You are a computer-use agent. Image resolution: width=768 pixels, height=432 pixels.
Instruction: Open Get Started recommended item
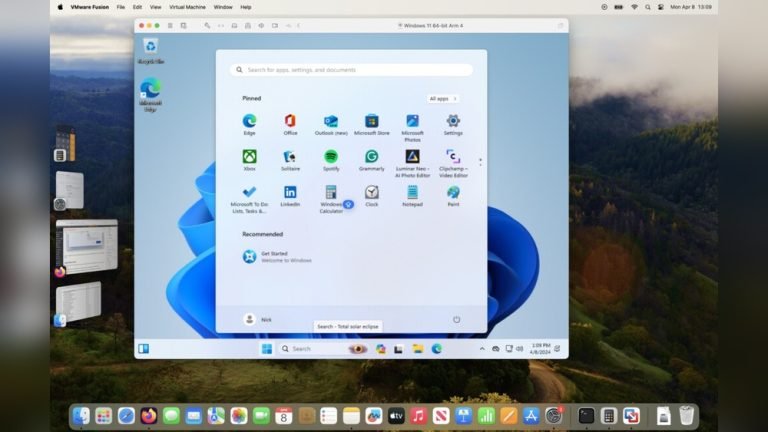278,257
